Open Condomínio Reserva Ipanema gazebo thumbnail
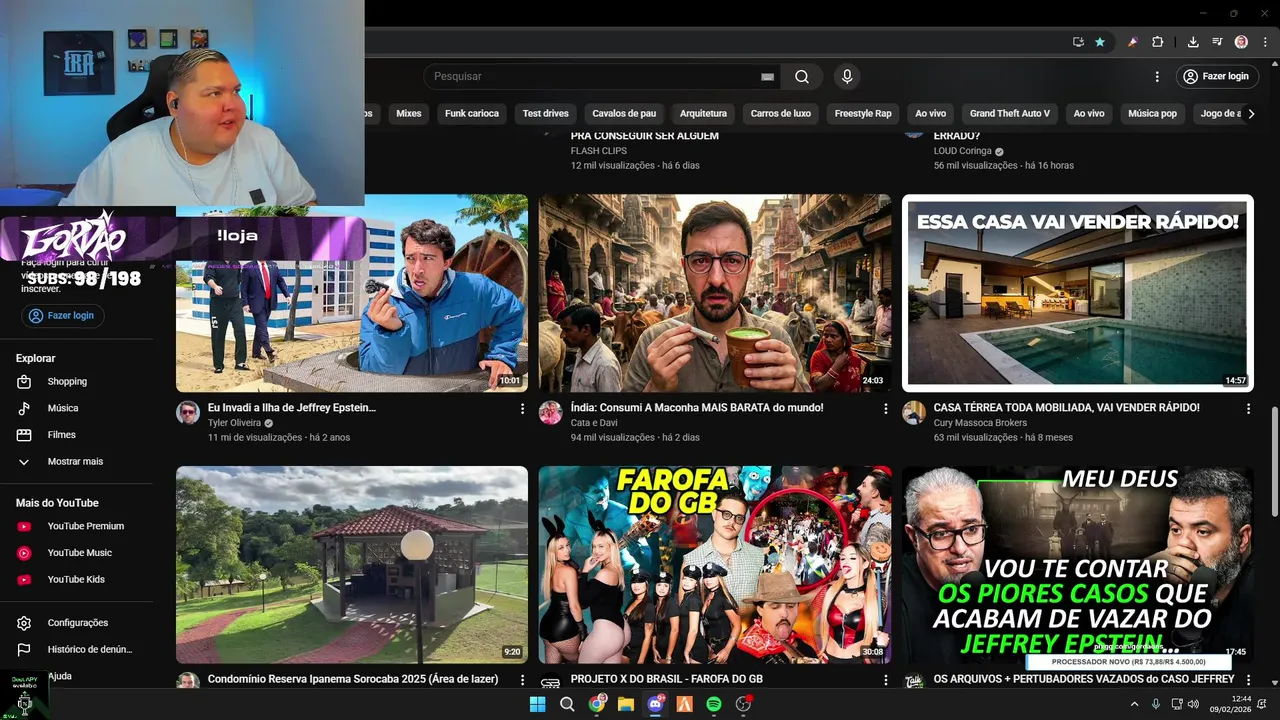 (352, 565)
